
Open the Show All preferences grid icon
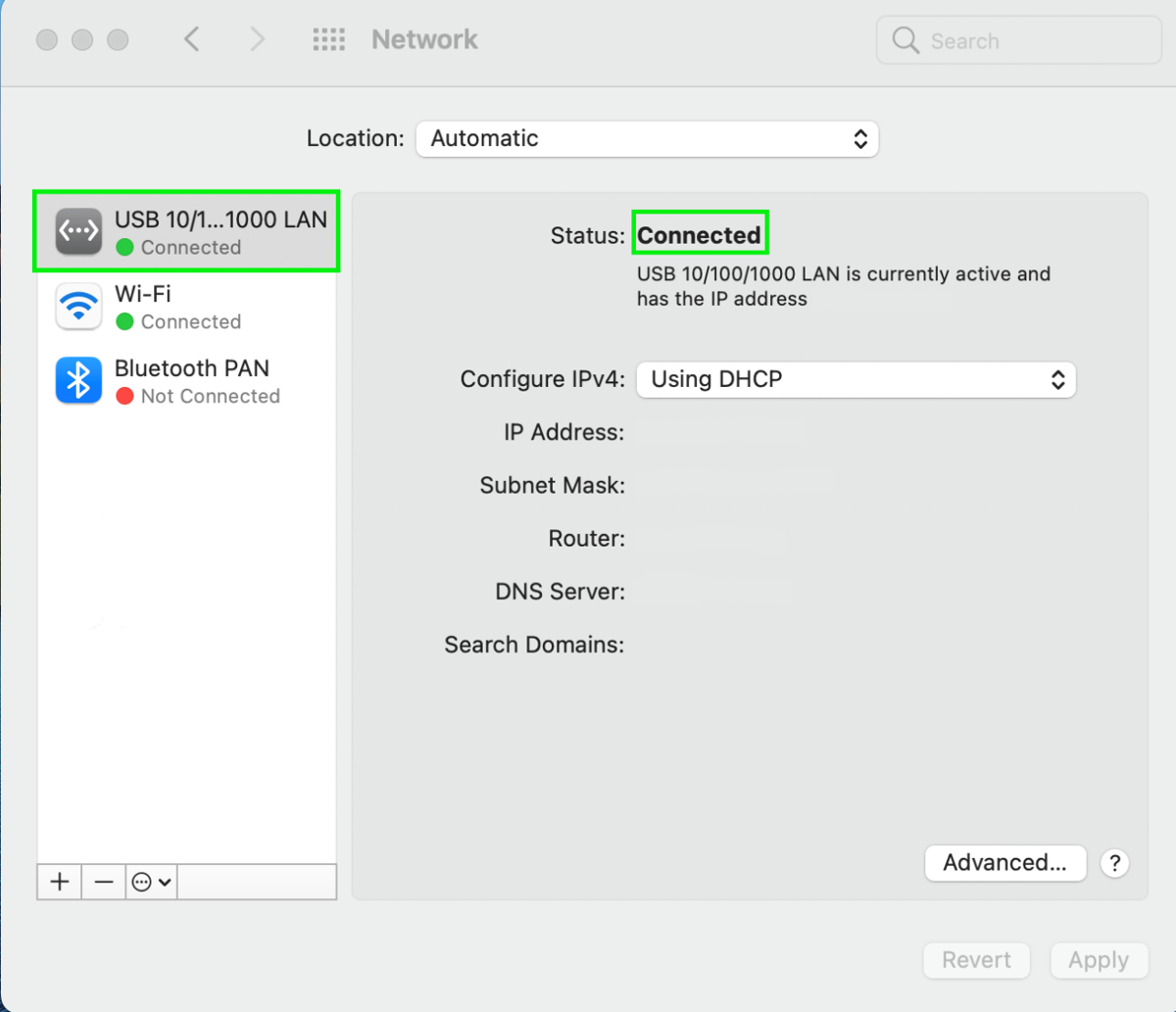point(328,39)
